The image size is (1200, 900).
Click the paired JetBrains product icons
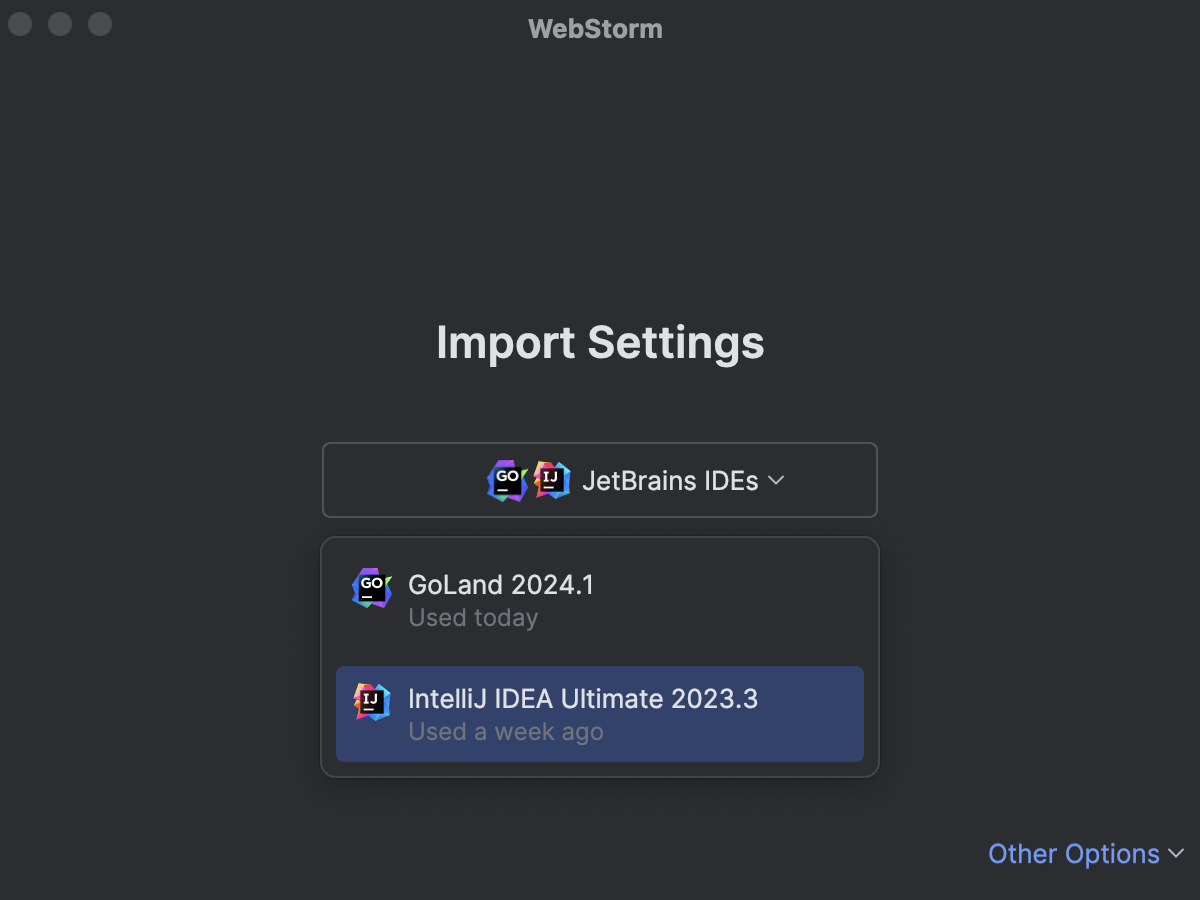(528, 480)
